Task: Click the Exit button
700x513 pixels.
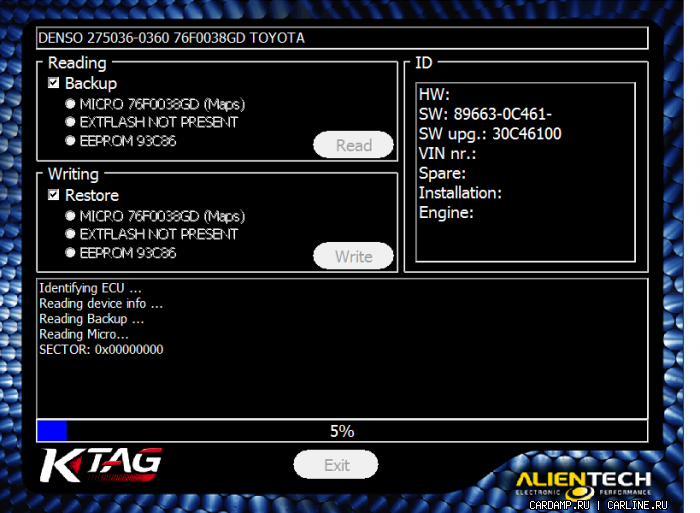Action: [336, 465]
